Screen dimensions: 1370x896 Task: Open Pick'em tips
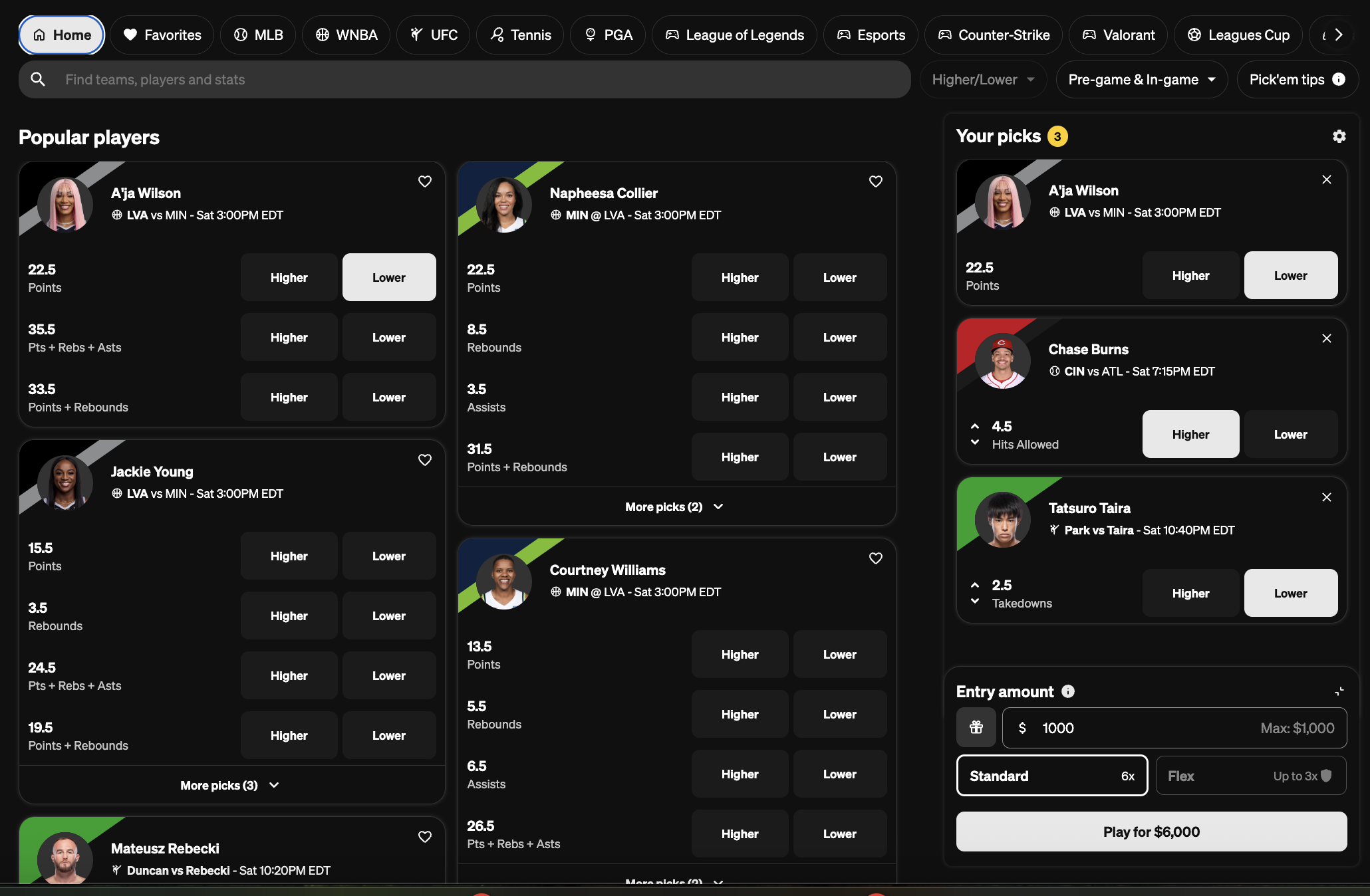1298,80
